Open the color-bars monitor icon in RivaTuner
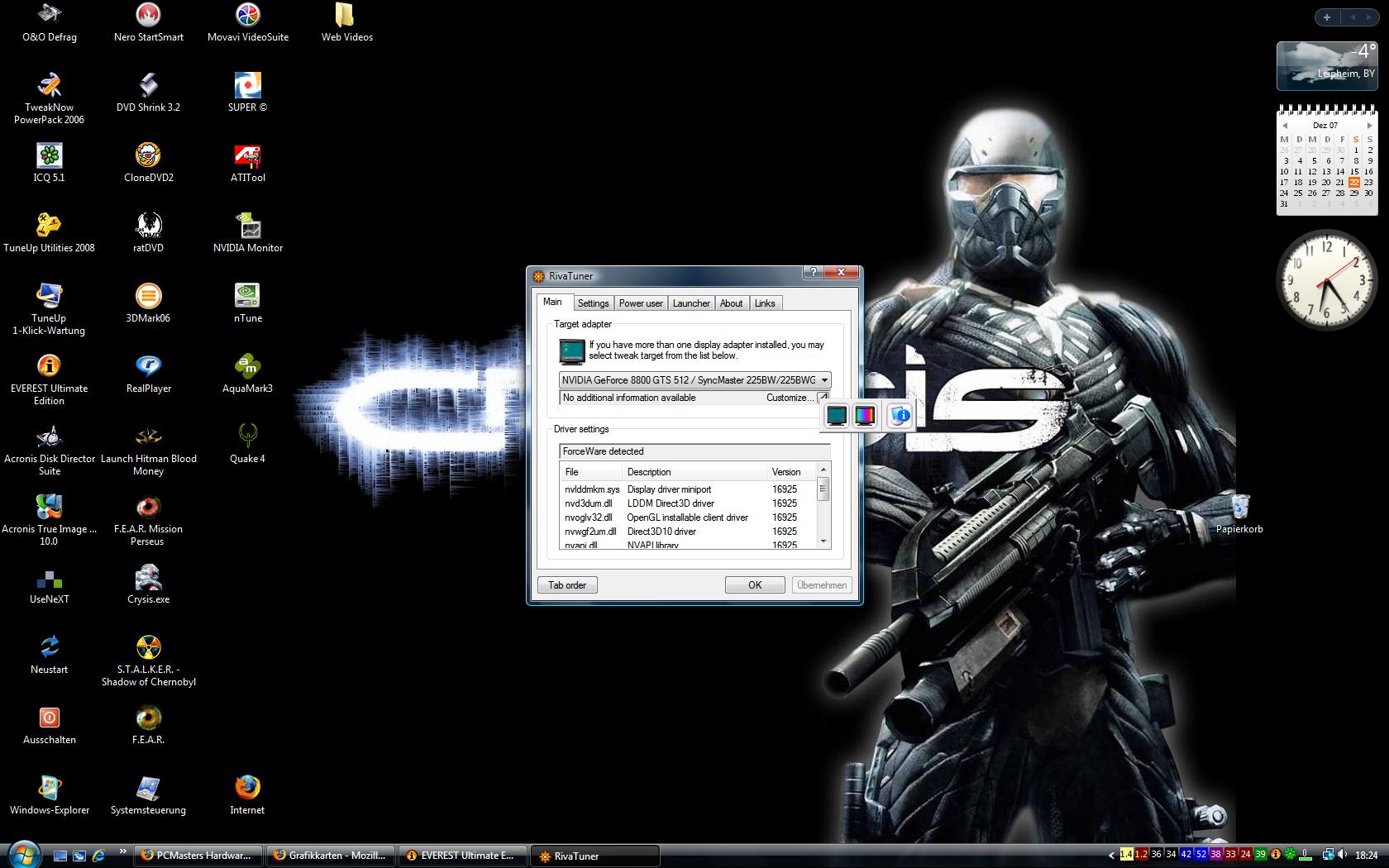1389x868 pixels. coord(865,416)
